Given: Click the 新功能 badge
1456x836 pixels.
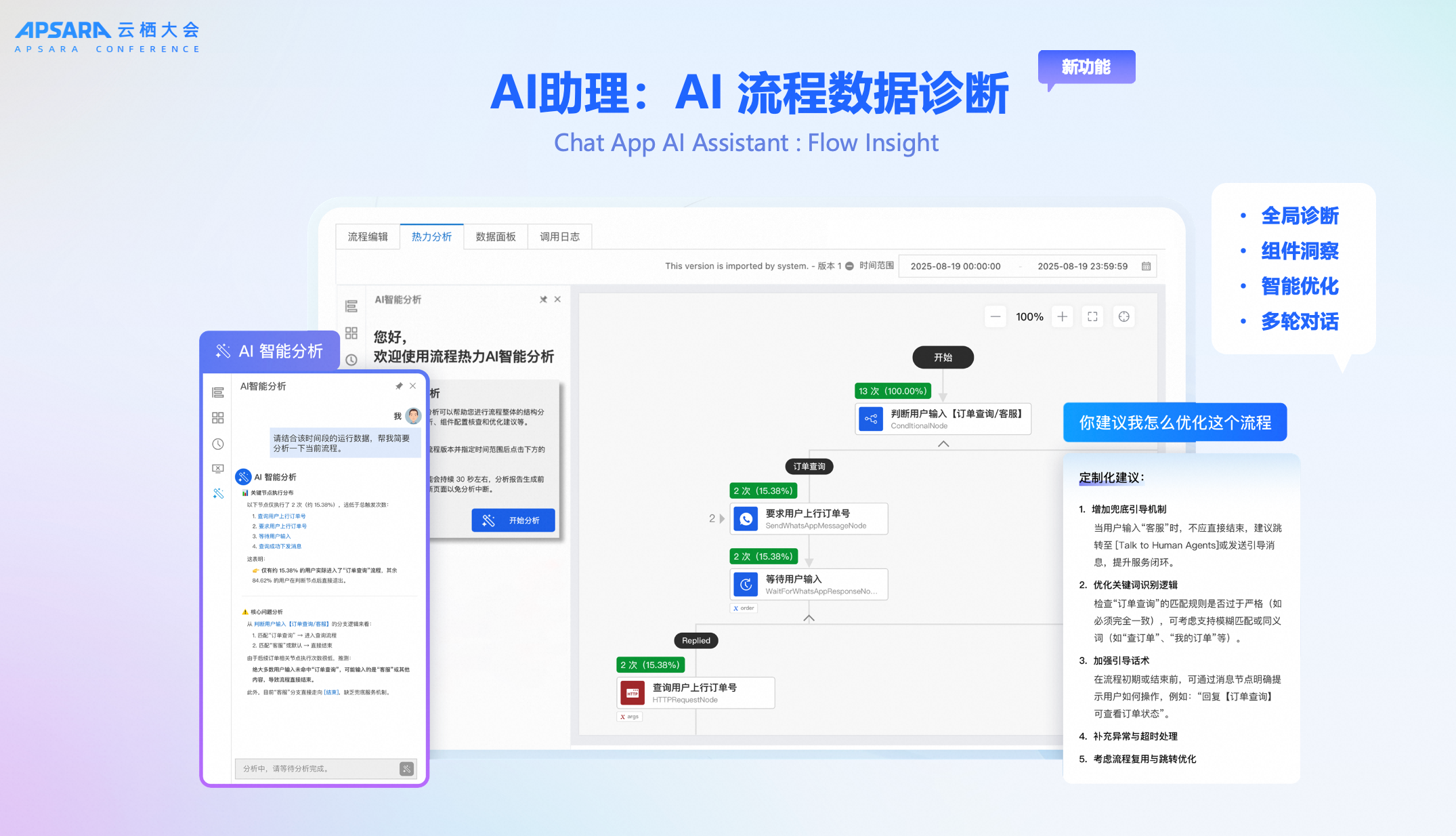Looking at the screenshot, I should tap(1086, 67).
